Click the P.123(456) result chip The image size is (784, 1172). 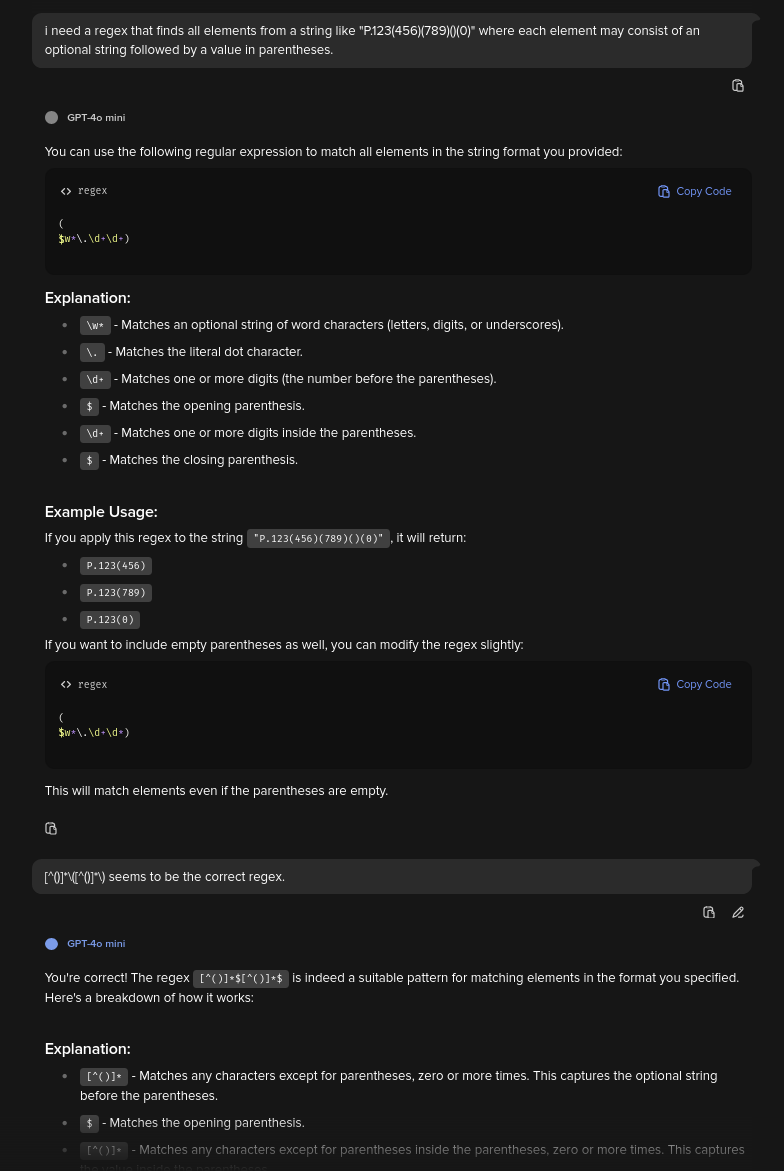[x=116, y=566]
